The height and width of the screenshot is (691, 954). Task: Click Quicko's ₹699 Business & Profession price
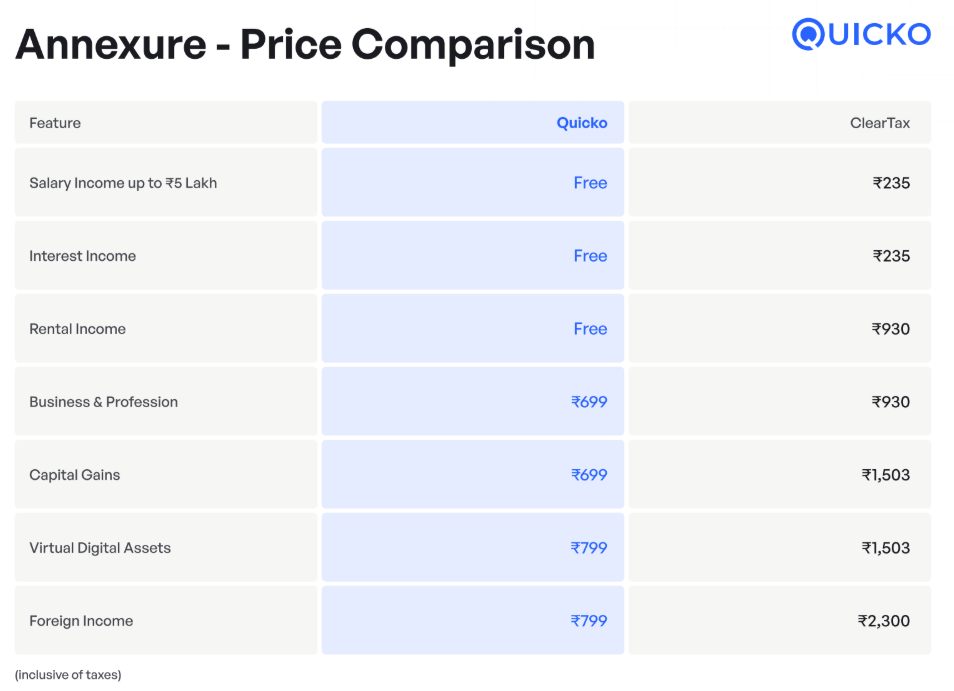(x=589, y=402)
